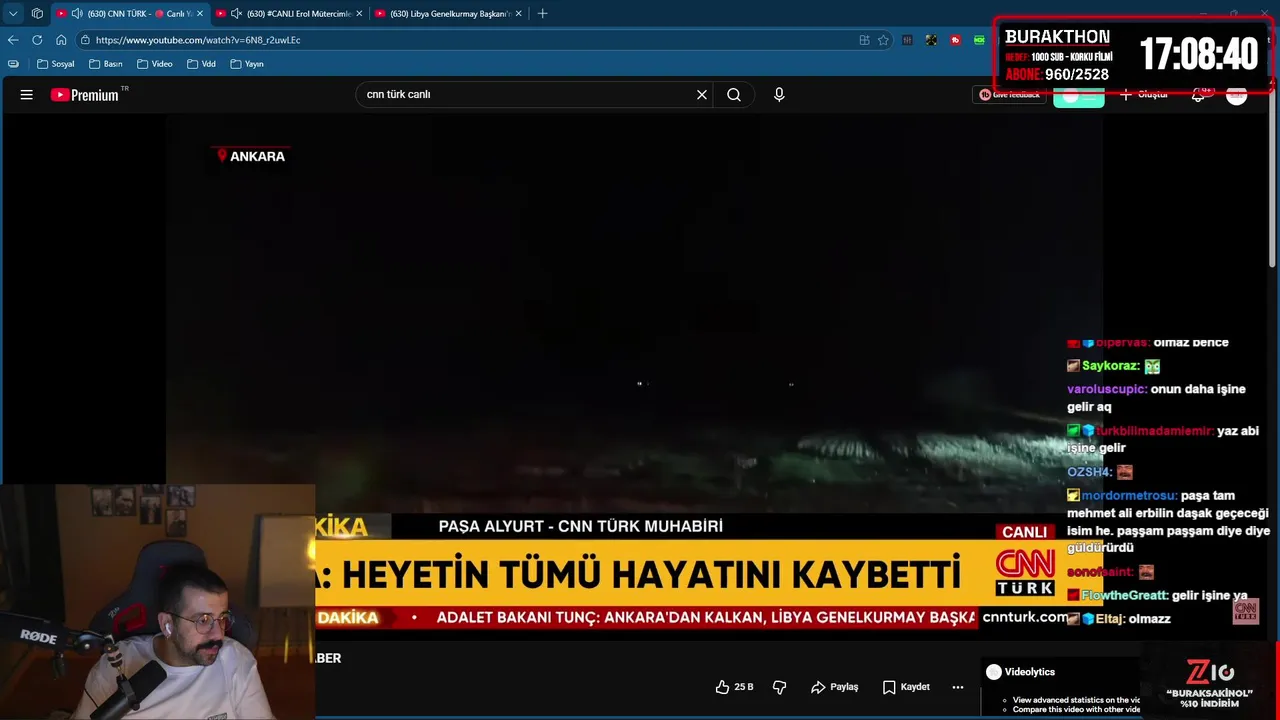Screen dimensions: 1280x720
Task: Open the Basın bookmarks folder
Action: 105,64
